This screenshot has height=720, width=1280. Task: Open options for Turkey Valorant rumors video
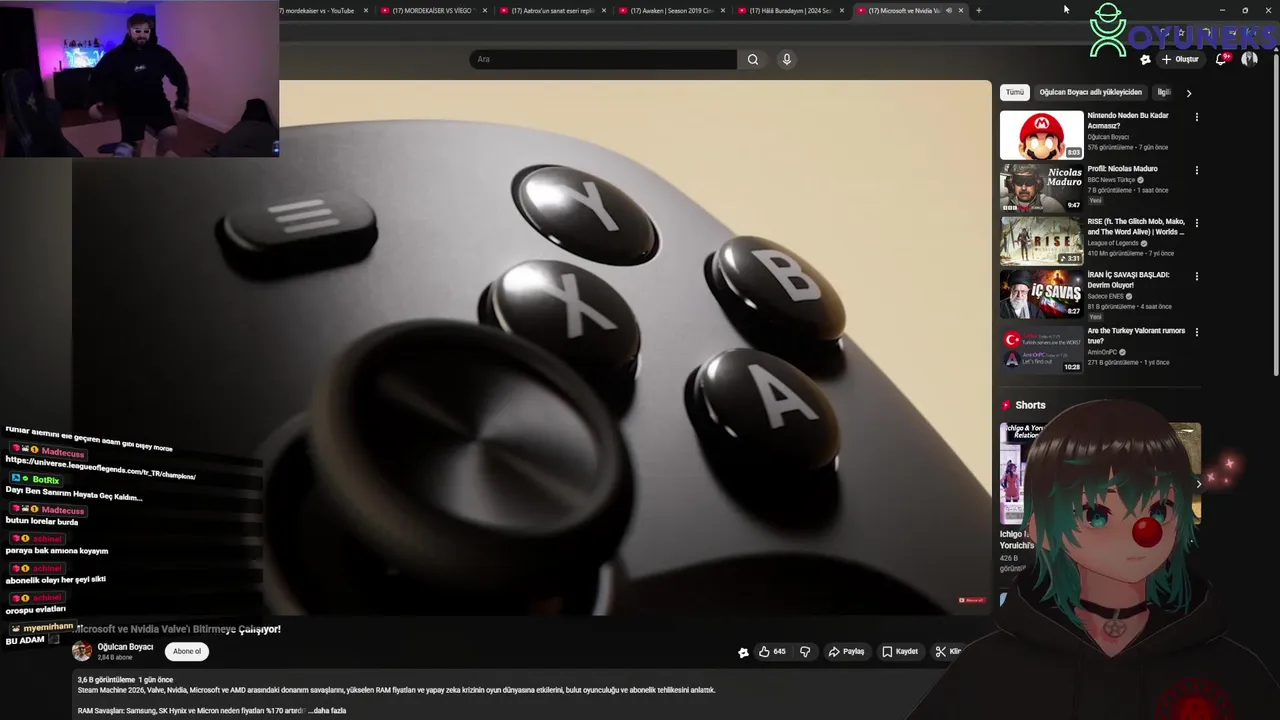pyautogui.click(x=1197, y=332)
